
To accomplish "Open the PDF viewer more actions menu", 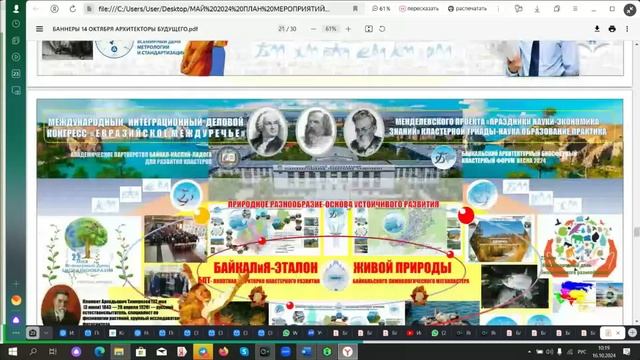I will click(627, 29).
